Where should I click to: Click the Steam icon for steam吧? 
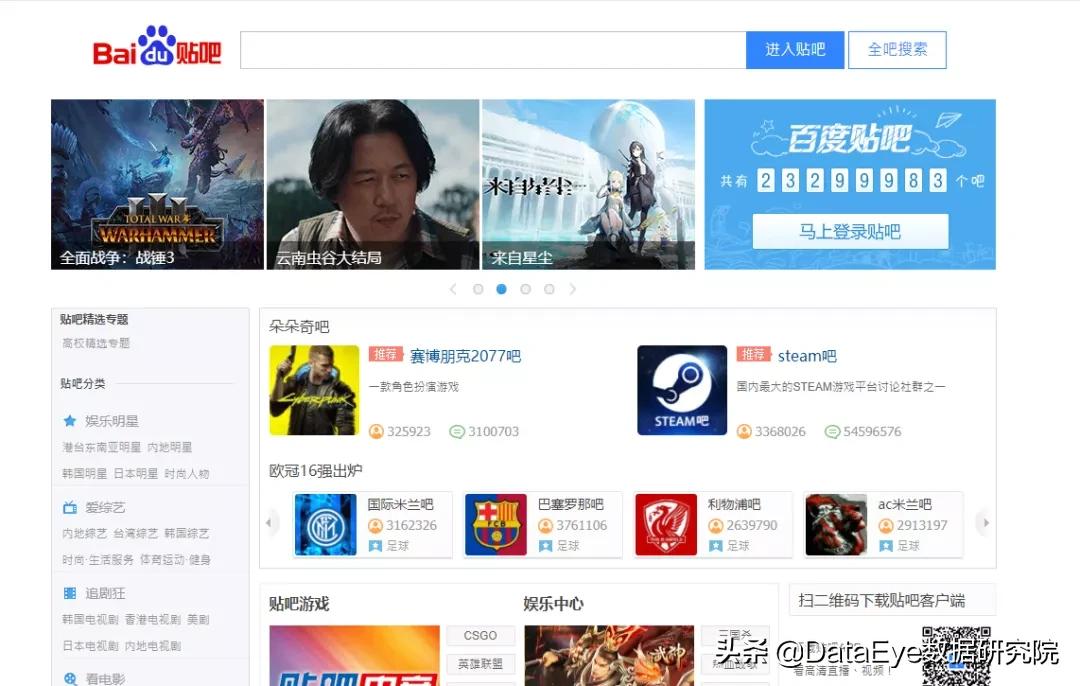681,390
